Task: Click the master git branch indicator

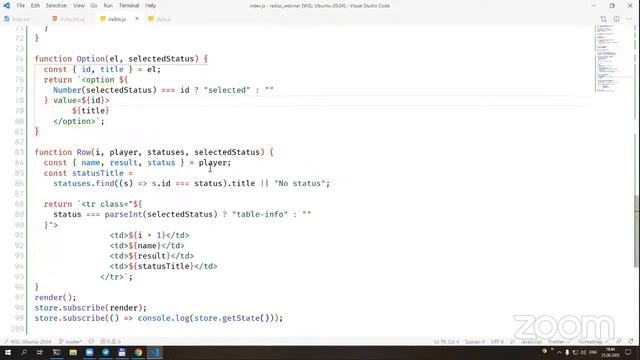Action: coord(70,342)
